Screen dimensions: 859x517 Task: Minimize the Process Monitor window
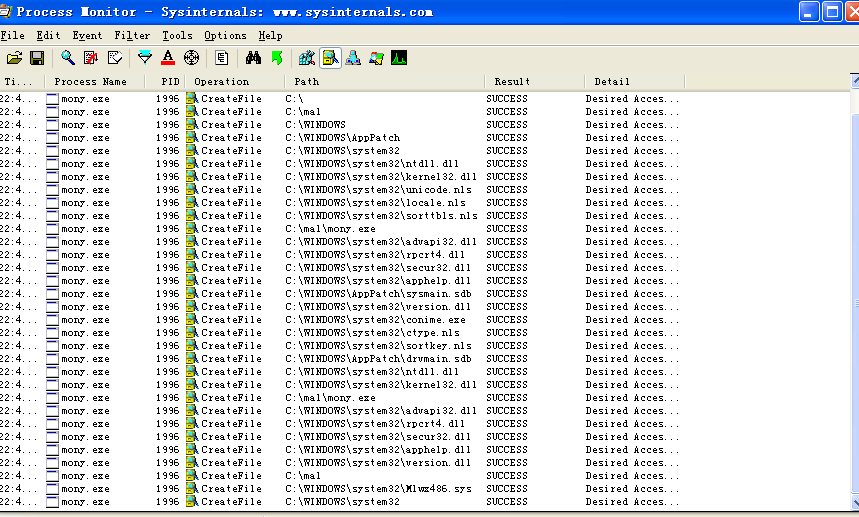click(x=809, y=12)
